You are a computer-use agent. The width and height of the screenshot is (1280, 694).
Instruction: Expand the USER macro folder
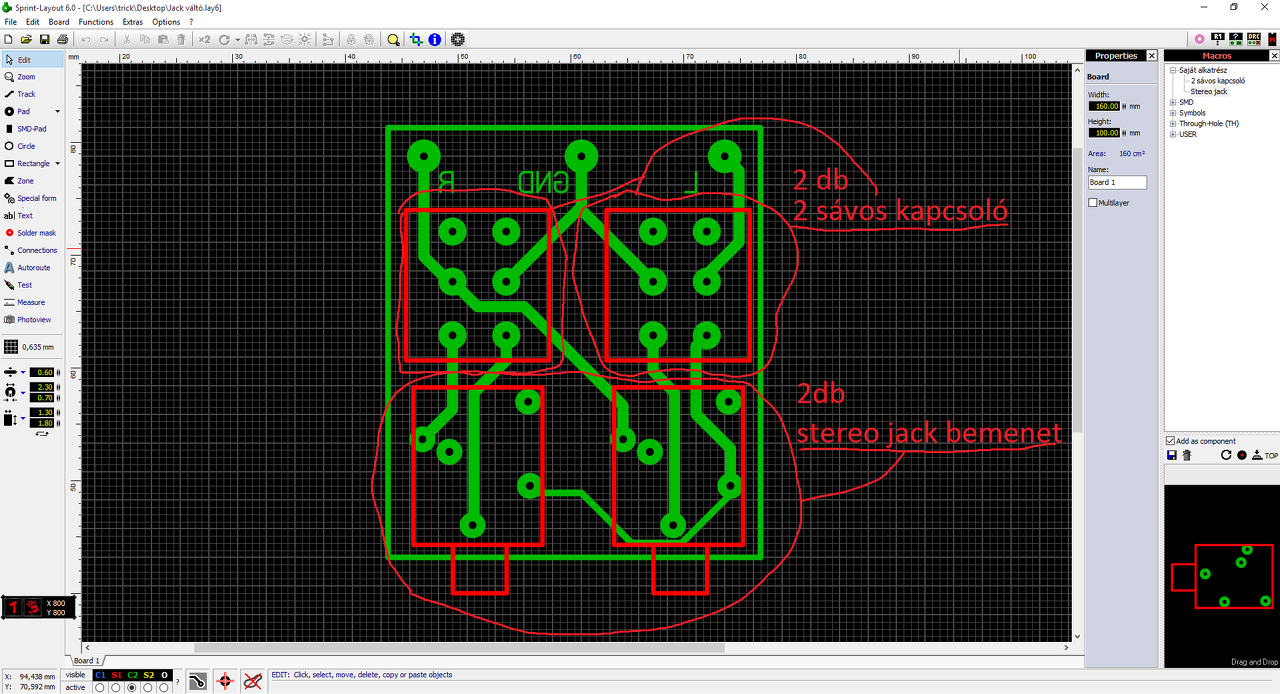pos(1172,134)
